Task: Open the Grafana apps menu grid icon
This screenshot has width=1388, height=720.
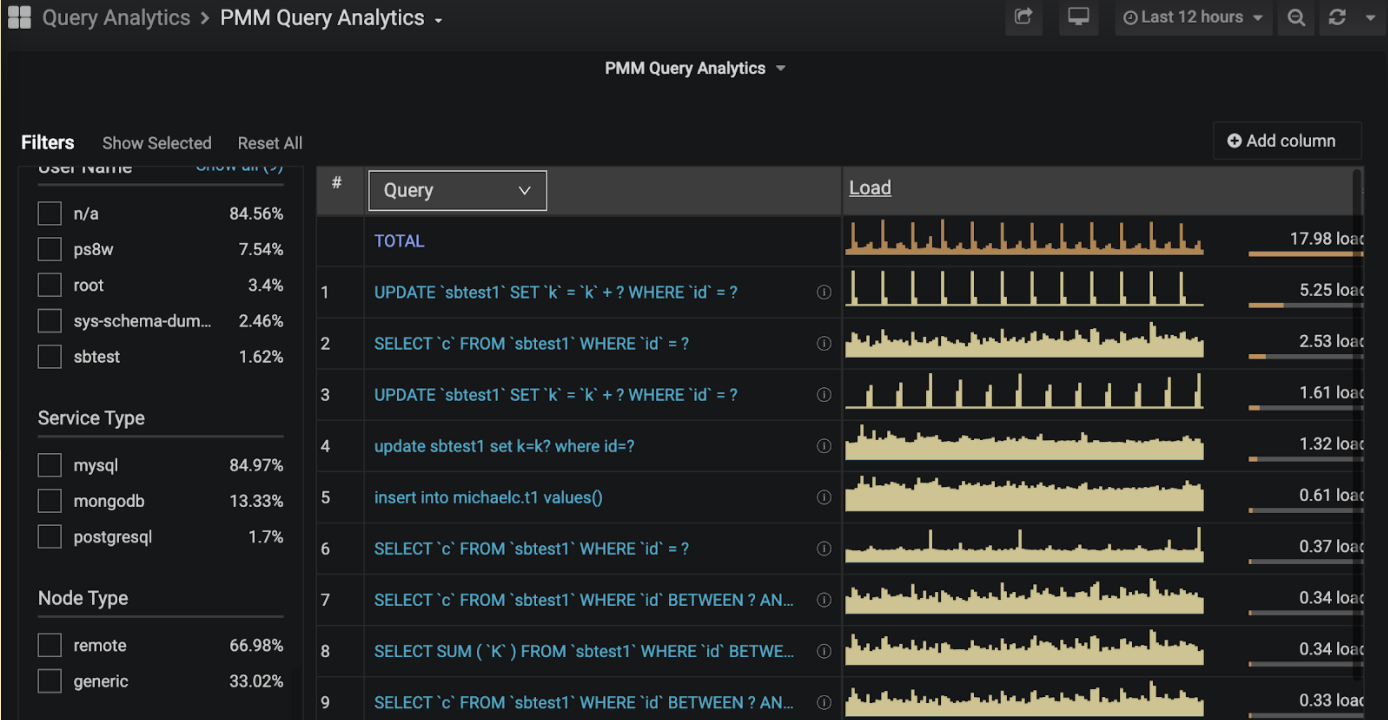Action: (19, 17)
